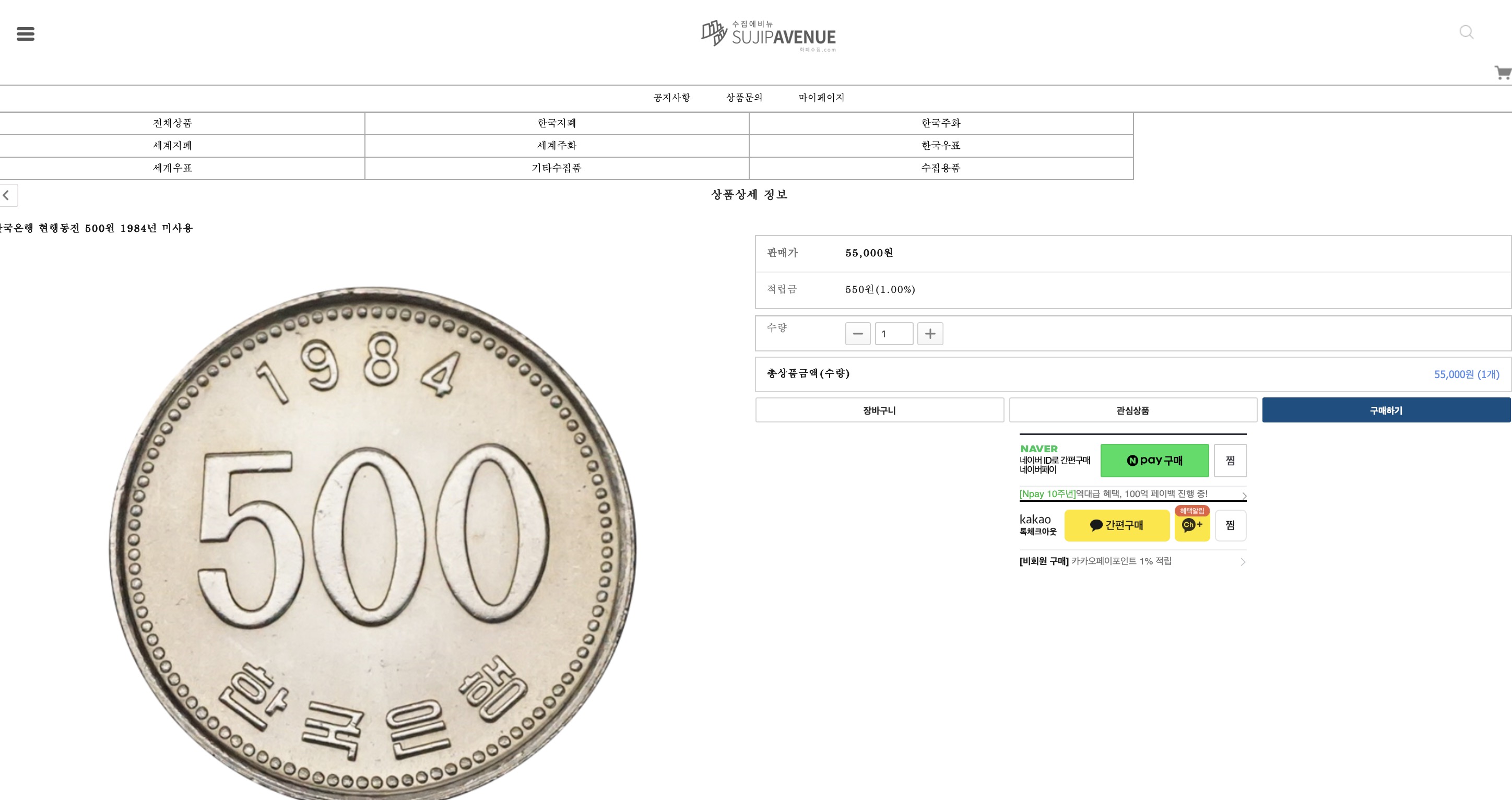Viewport: 1512px width, 800px height.
Task: Expand the Npay 10주년 promotion arrow
Action: pyautogui.click(x=1243, y=496)
